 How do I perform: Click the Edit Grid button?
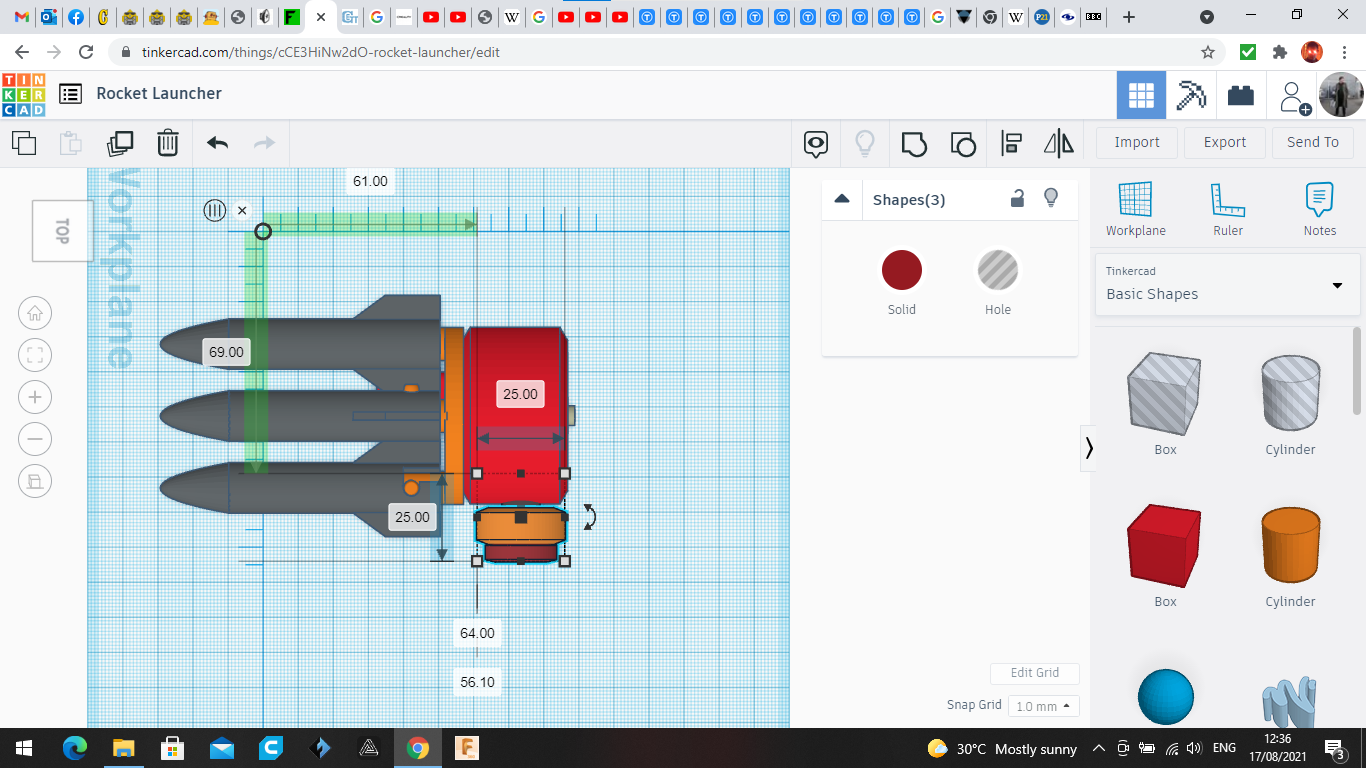(1034, 673)
